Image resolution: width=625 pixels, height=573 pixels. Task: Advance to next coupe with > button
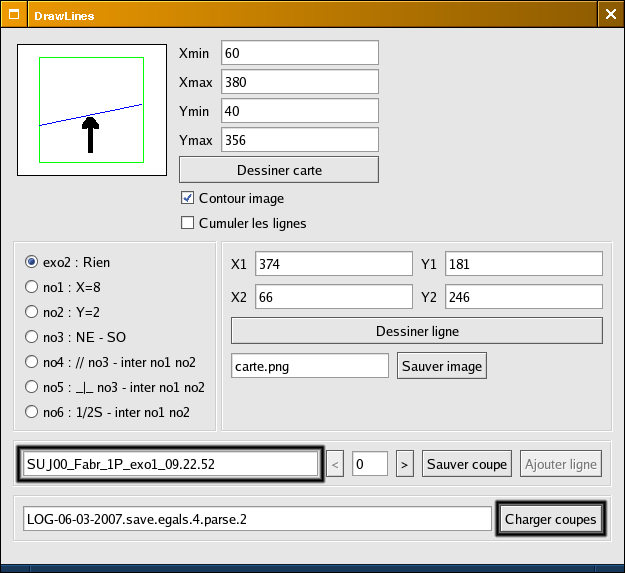pyautogui.click(x=405, y=464)
